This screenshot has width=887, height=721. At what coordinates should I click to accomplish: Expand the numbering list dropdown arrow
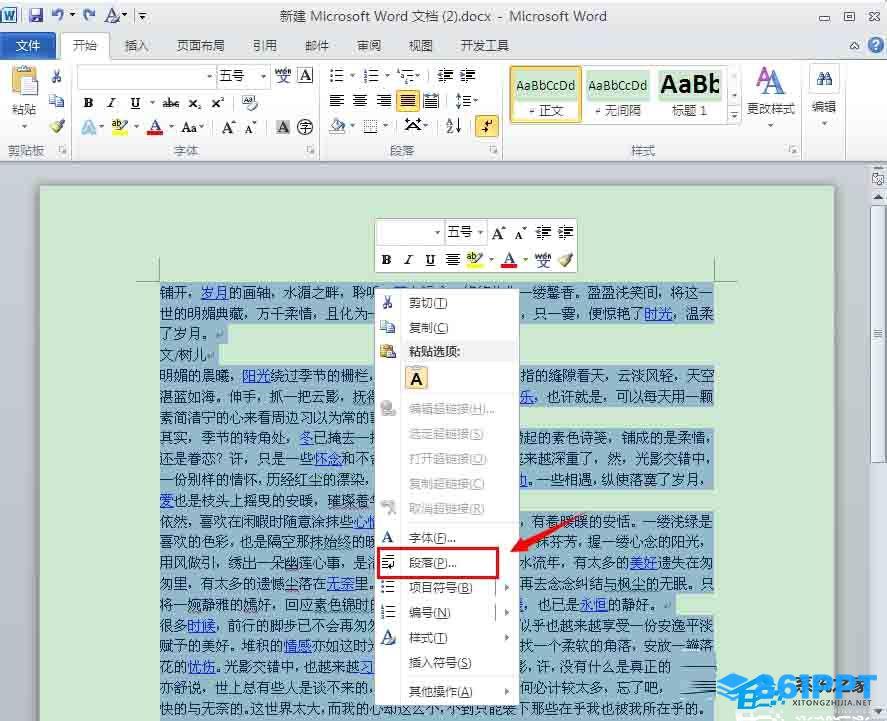(x=387, y=75)
